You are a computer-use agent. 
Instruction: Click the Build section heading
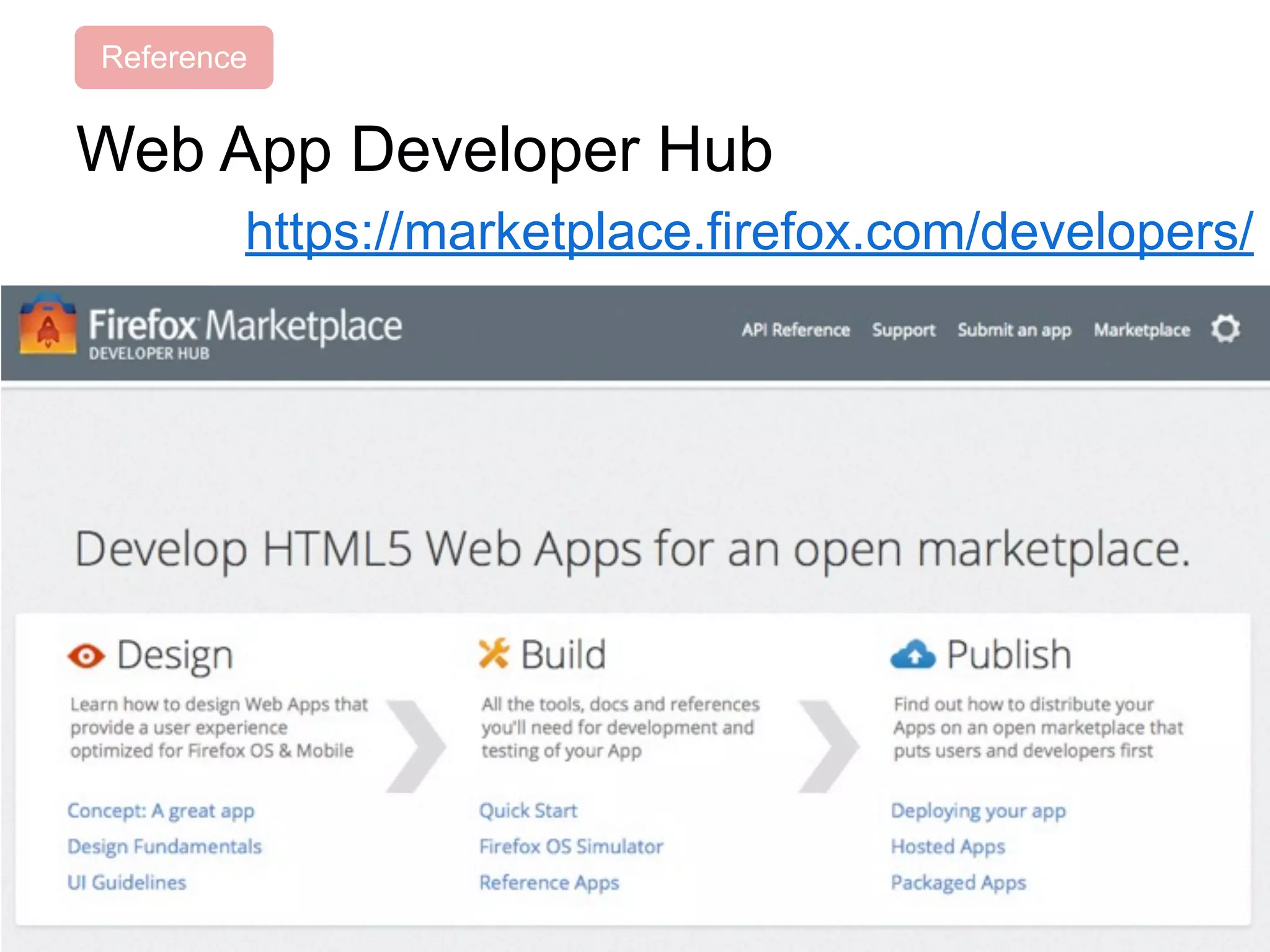563,654
